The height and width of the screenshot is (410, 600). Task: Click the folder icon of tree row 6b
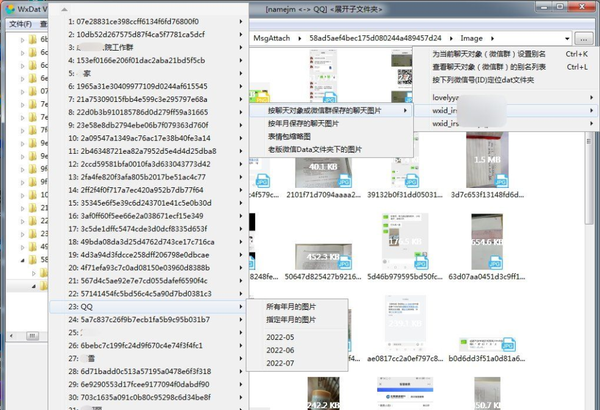pos(33,39)
